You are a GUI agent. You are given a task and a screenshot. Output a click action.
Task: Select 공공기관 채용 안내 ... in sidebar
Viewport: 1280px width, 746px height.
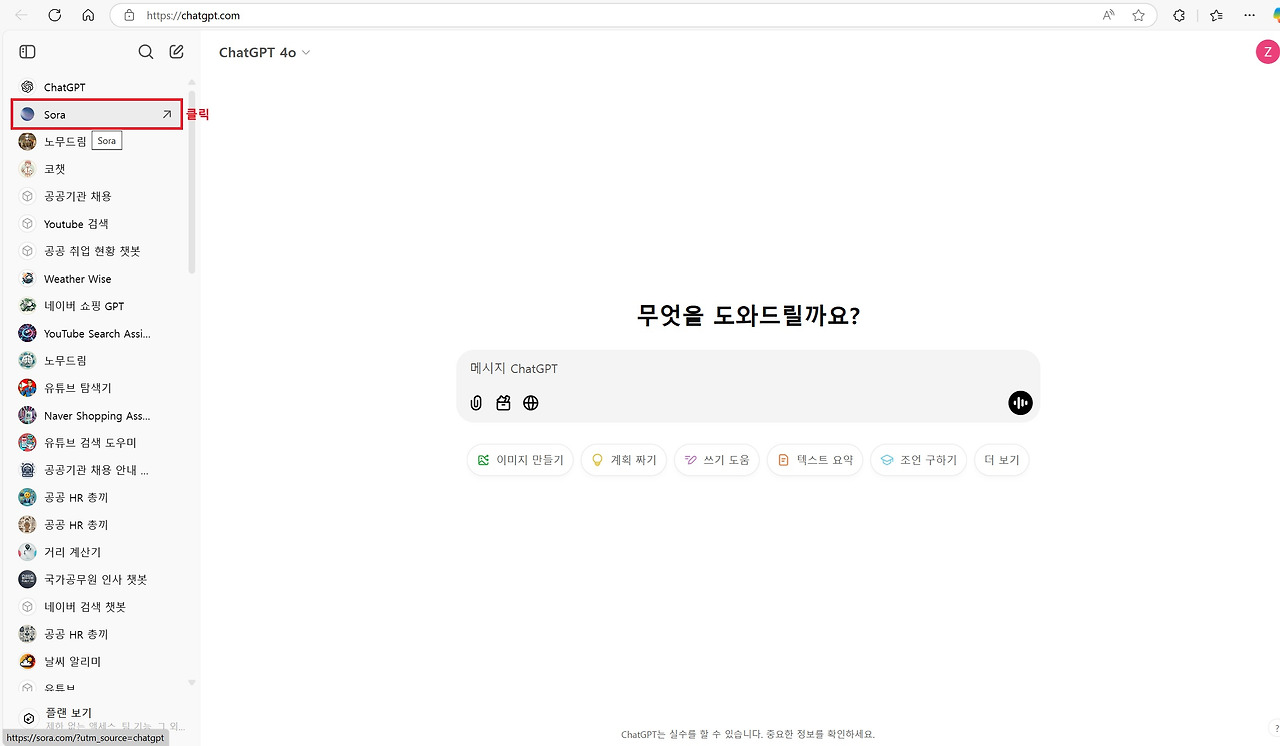[x=98, y=470]
